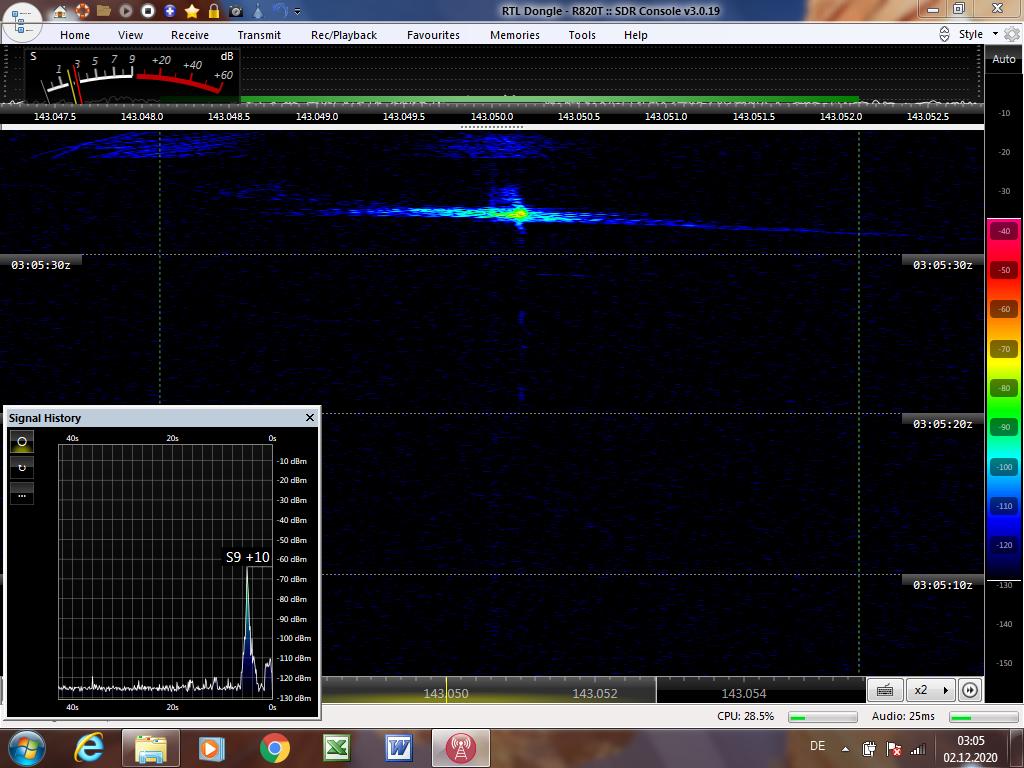The height and width of the screenshot is (768, 1024).
Task: Click the SDR Console taskbar icon
Action: [460, 748]
